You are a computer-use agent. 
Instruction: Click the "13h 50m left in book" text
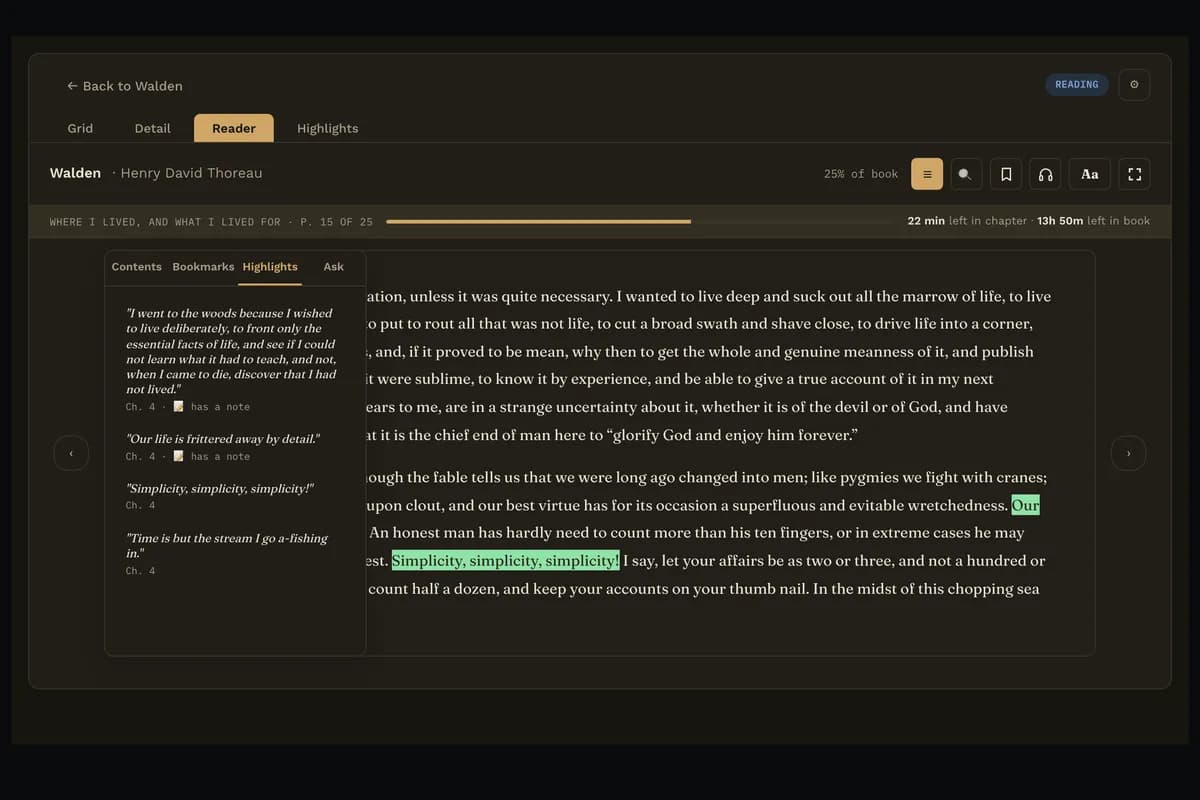click(1094, 221)
